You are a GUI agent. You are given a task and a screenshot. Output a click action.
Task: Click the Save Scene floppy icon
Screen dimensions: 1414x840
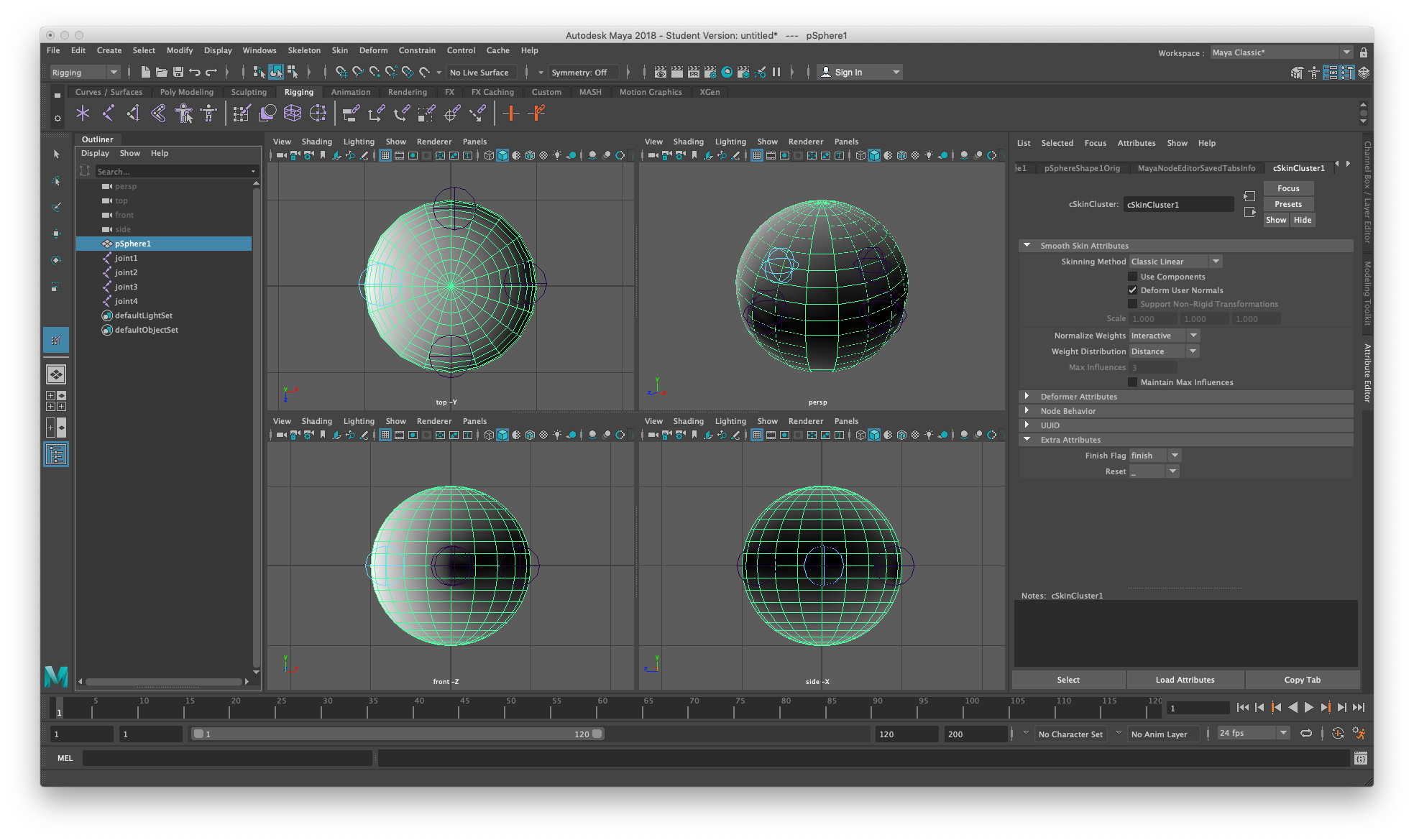coord(178,72)
